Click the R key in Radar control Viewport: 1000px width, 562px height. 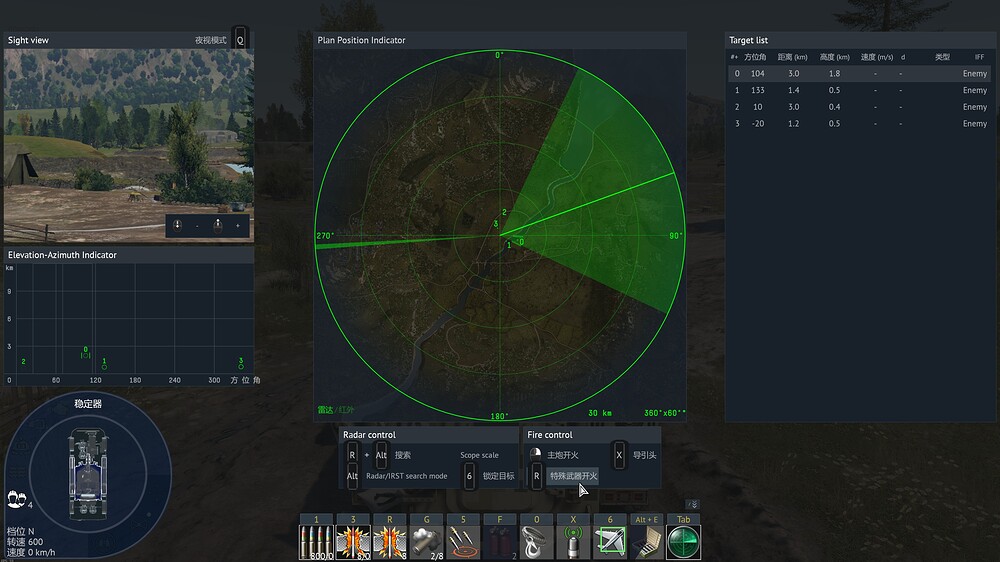pyautogui.click(x=352, y=455)
